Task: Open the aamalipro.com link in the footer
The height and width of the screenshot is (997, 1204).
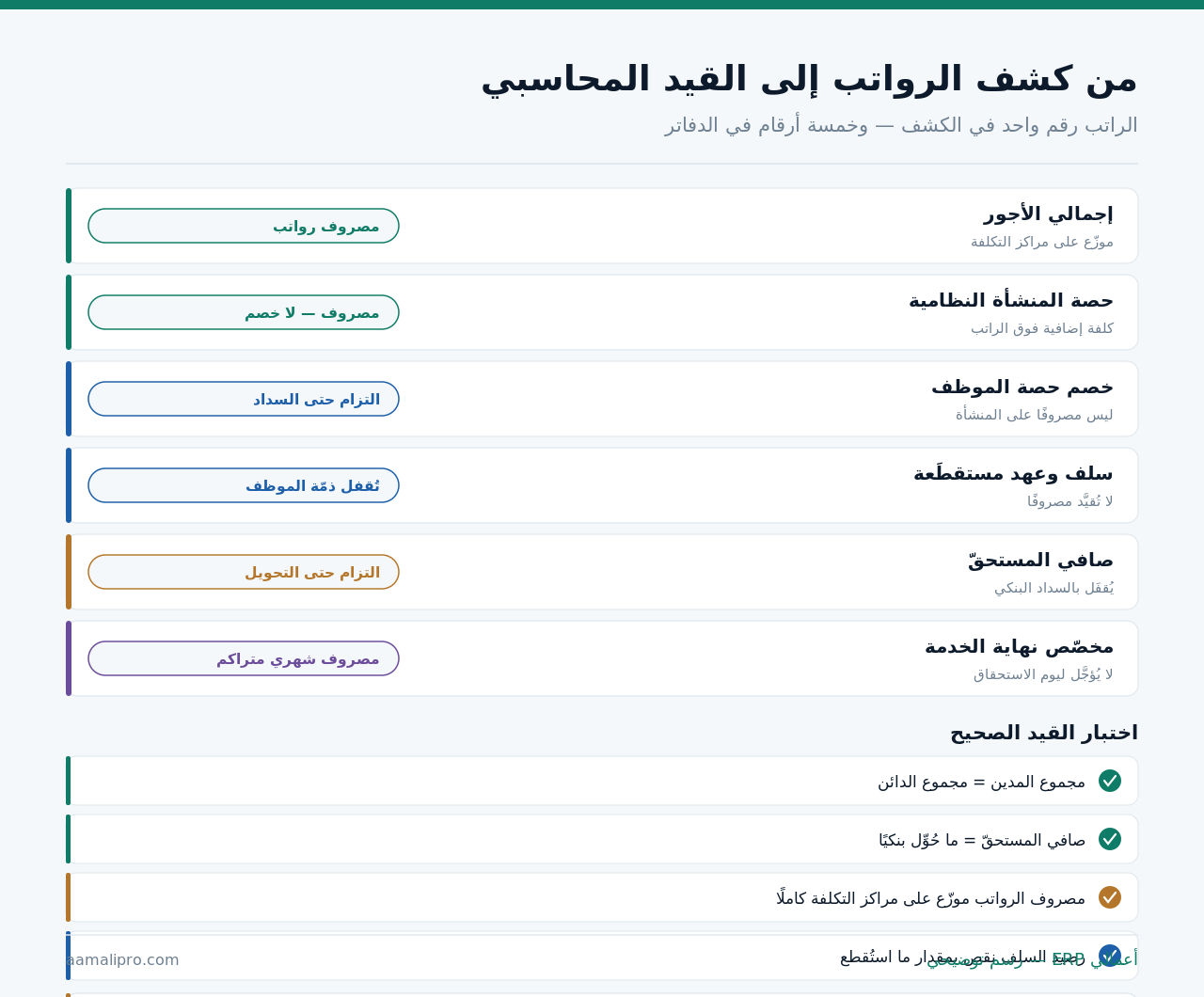Action: click(122, 959)
